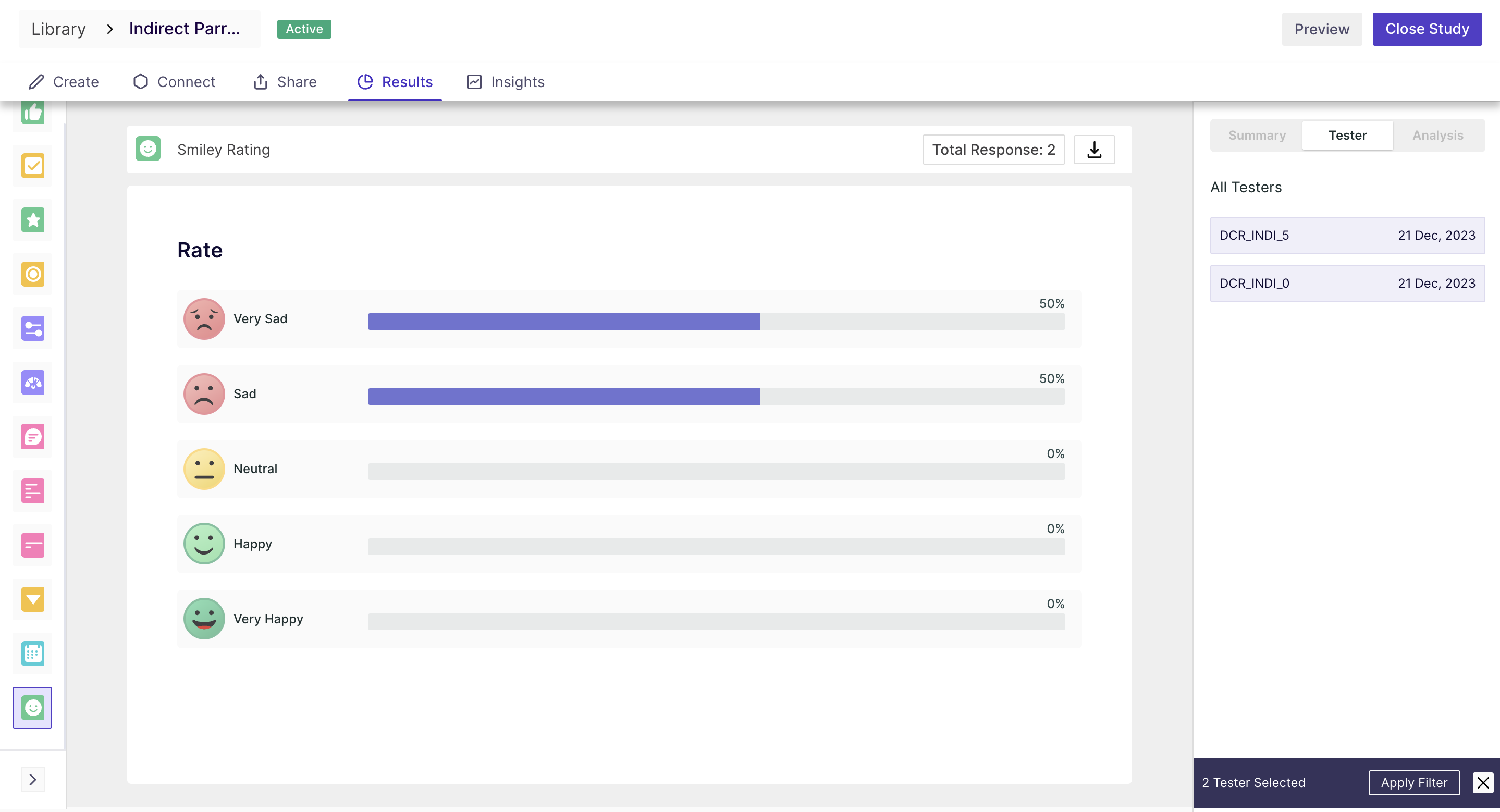Click the 'Smiley Rating' title text
The image size is (1500, 812).
point(224,150)
